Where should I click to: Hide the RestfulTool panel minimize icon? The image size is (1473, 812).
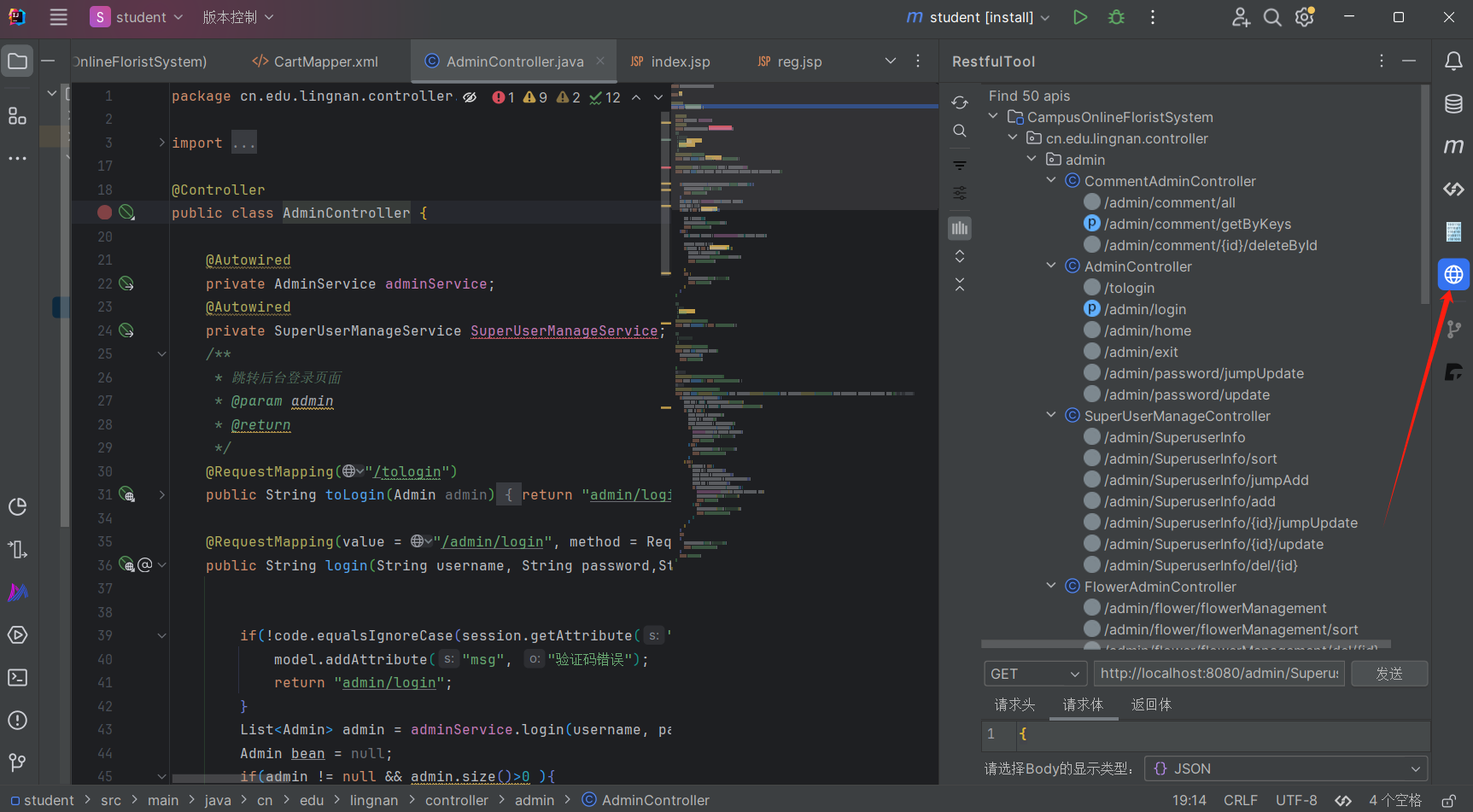click(1409, 61)
